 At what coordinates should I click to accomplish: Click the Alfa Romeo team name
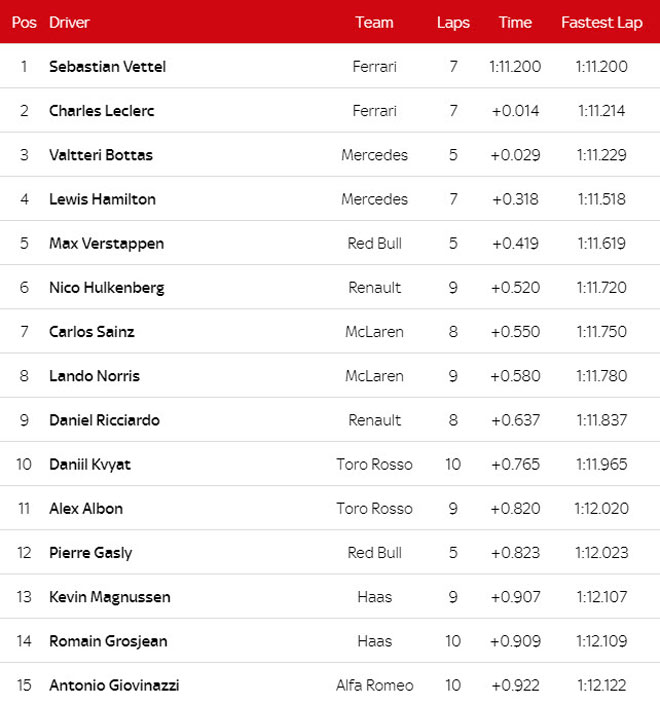tap(374, 685)
